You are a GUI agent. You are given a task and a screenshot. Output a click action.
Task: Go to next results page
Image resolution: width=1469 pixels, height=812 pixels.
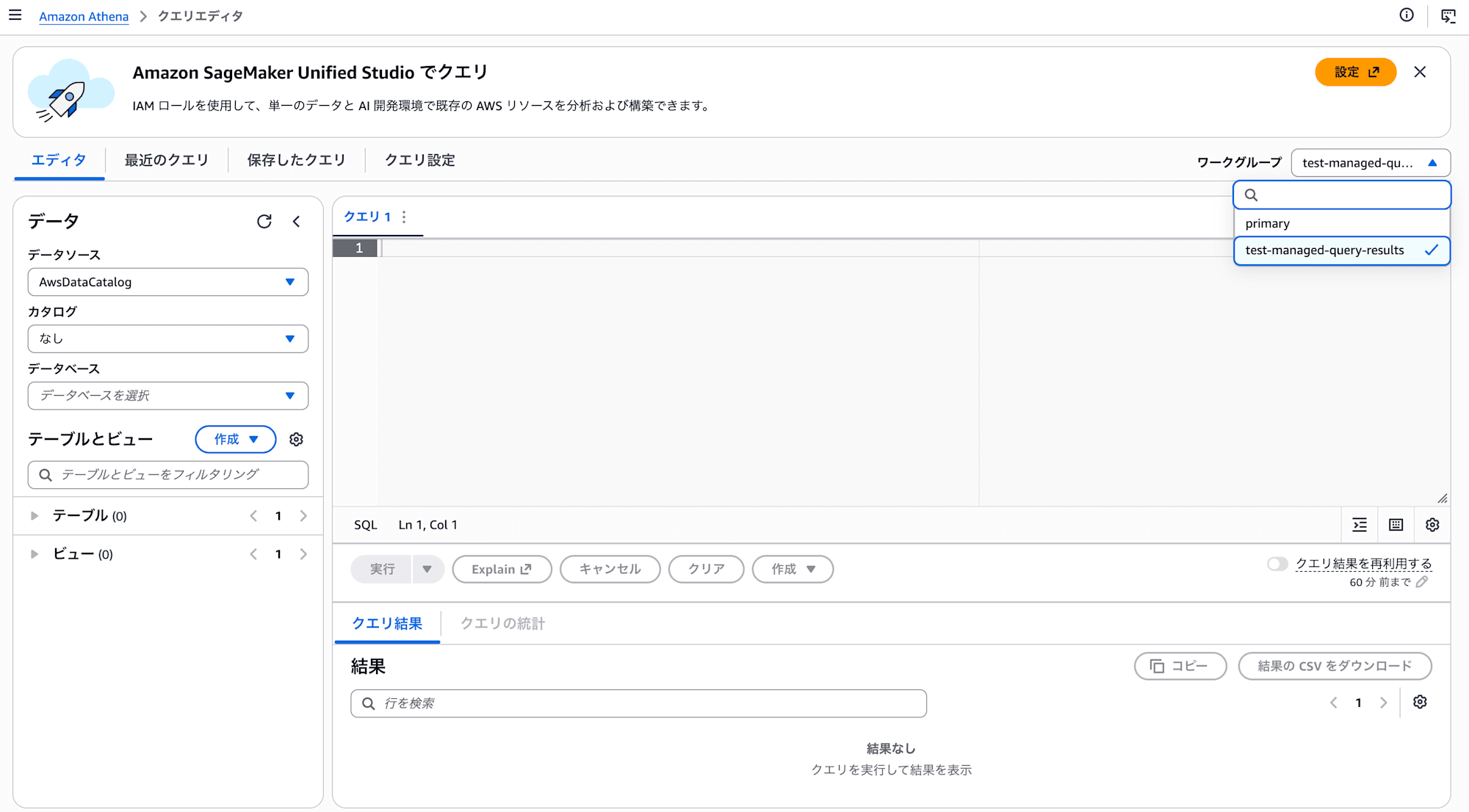pos(1384,703)
